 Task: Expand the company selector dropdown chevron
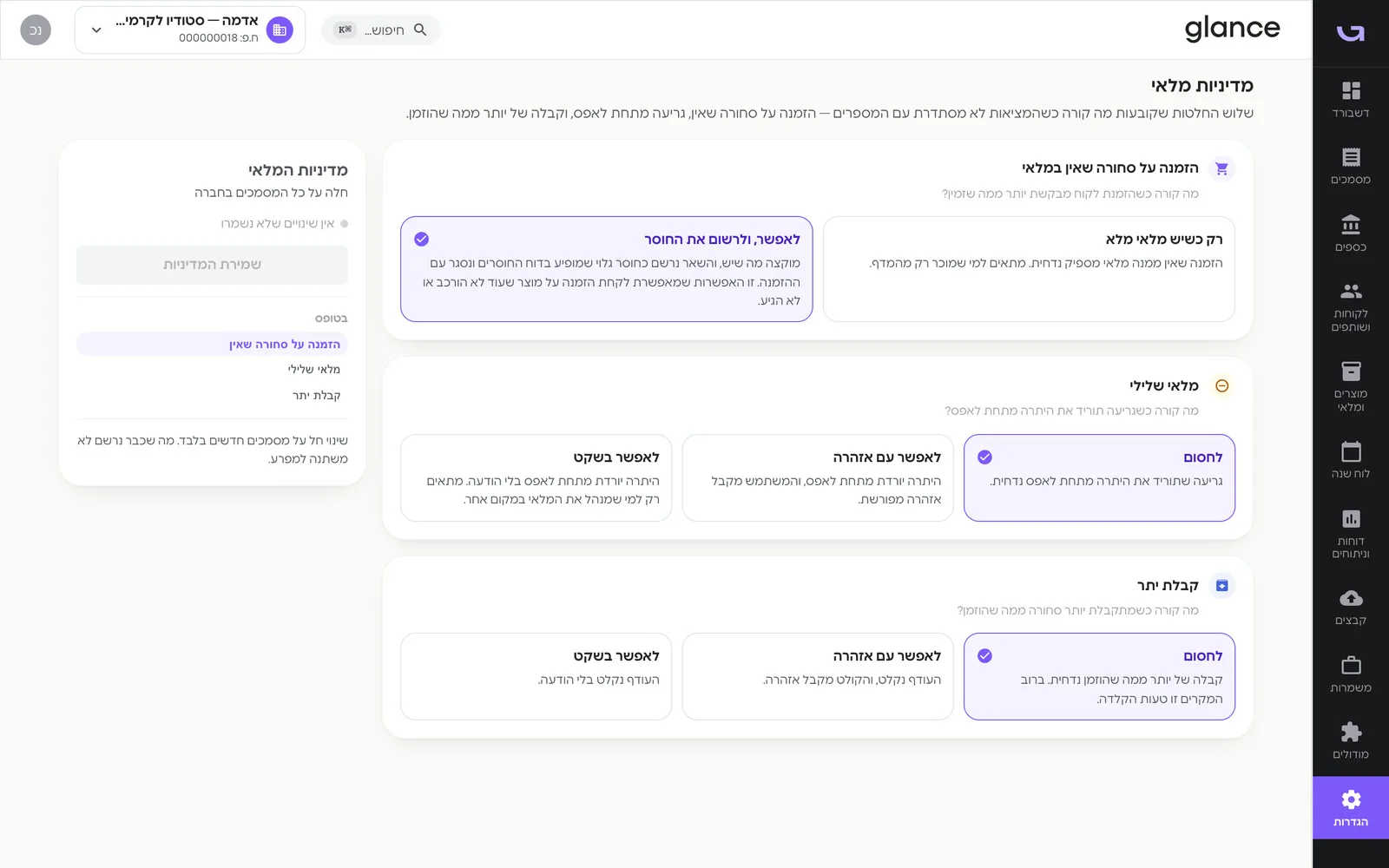click(x=96, y=30)
